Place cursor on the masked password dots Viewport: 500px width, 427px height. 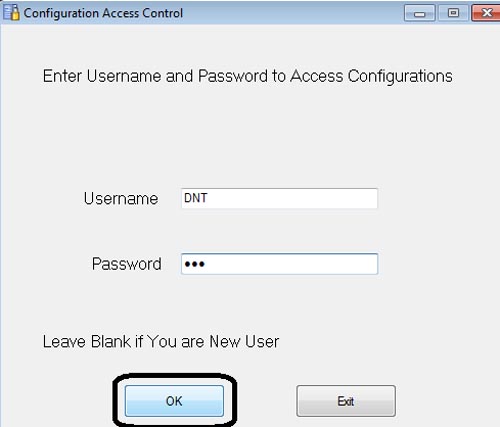195,264
